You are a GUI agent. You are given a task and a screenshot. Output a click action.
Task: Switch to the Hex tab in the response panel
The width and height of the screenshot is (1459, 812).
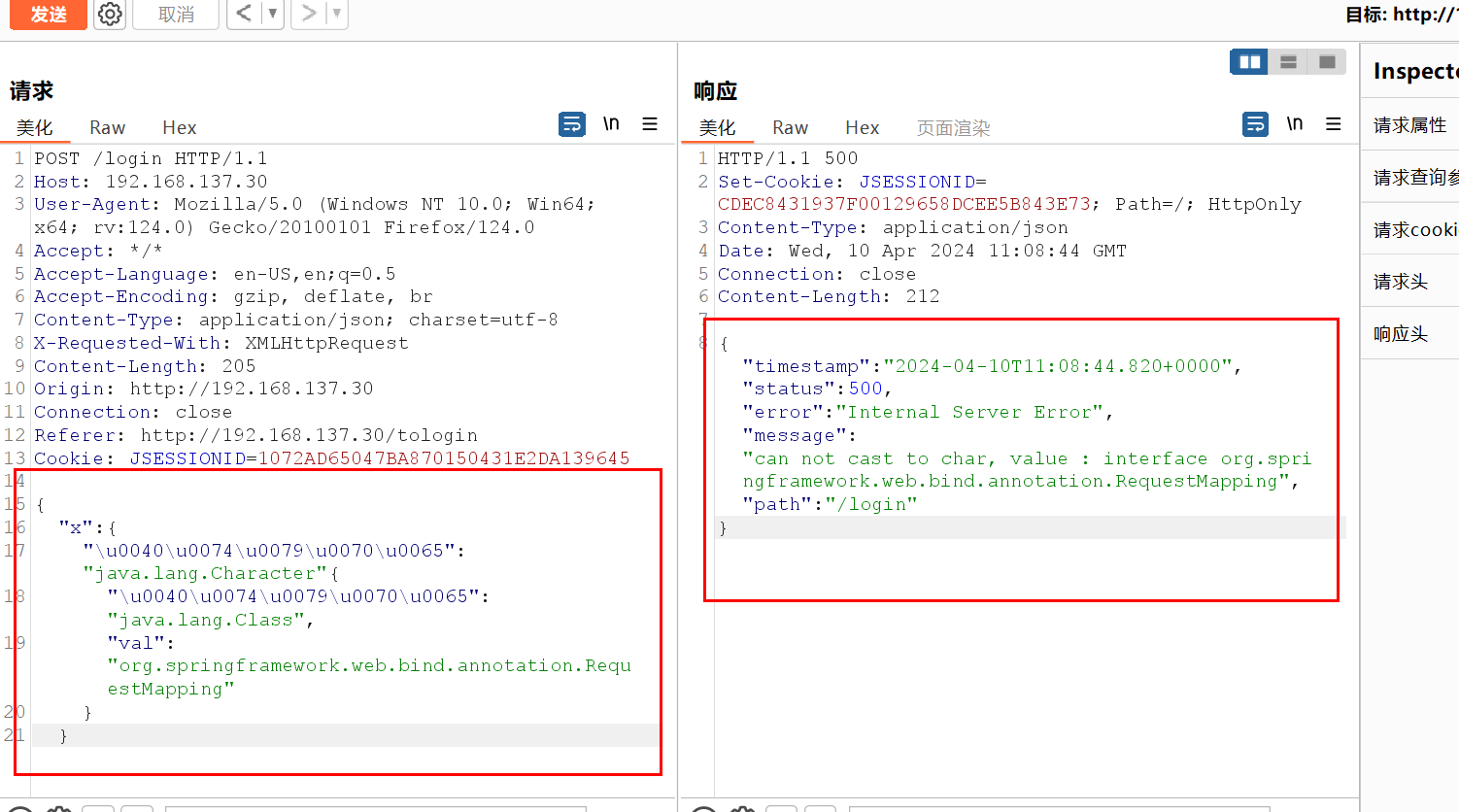point(862,127)
